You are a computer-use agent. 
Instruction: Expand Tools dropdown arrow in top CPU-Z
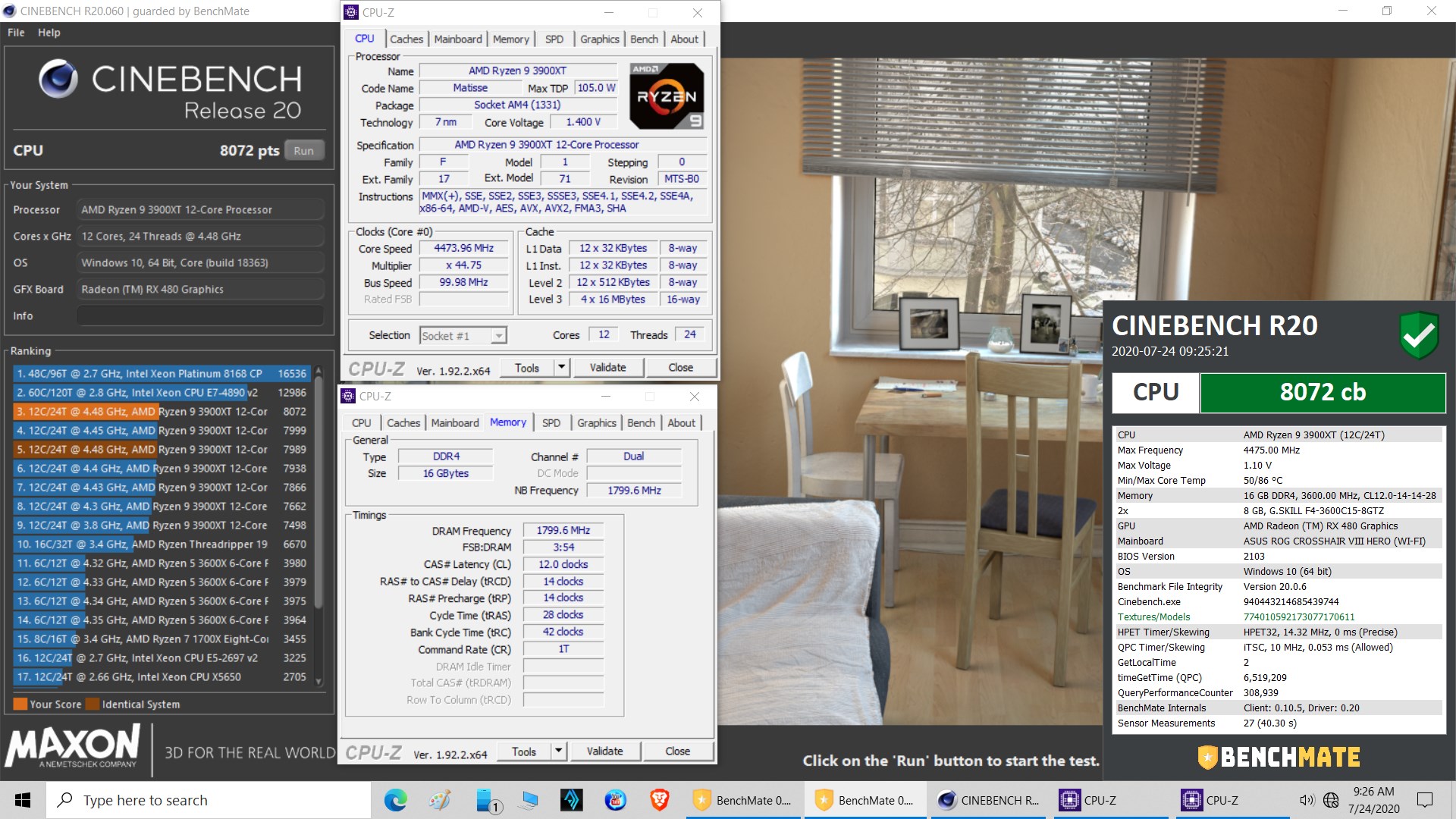tap(562, 368)
